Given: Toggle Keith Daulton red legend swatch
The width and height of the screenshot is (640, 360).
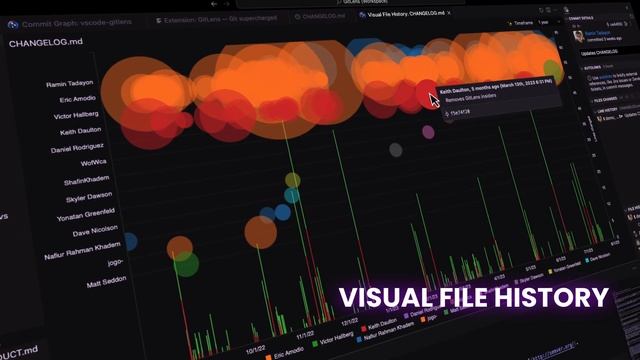Looking at the screenshot, I should pyautogui.click(x=364, y=329).
